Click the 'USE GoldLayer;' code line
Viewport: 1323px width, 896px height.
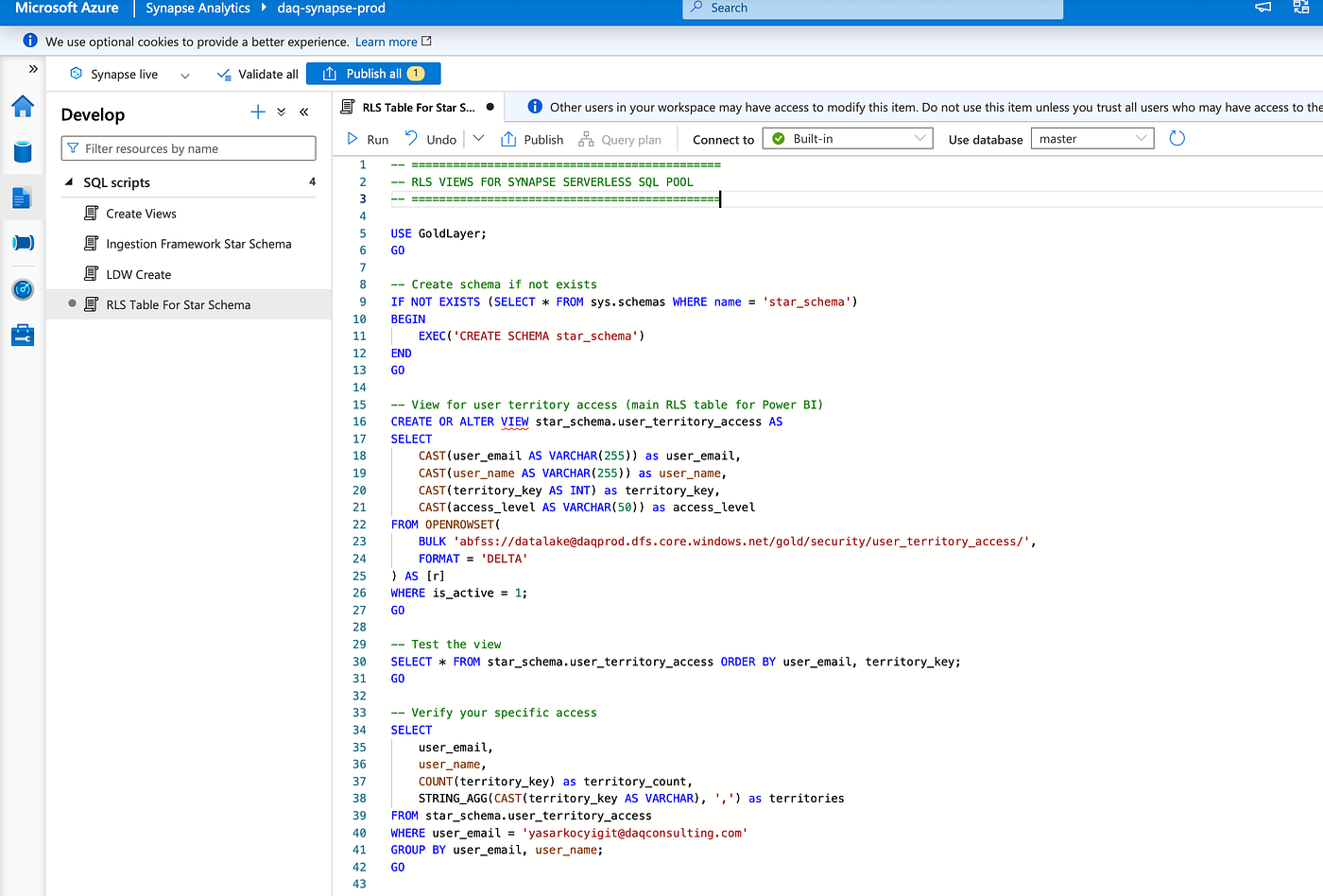coord(438,233)
